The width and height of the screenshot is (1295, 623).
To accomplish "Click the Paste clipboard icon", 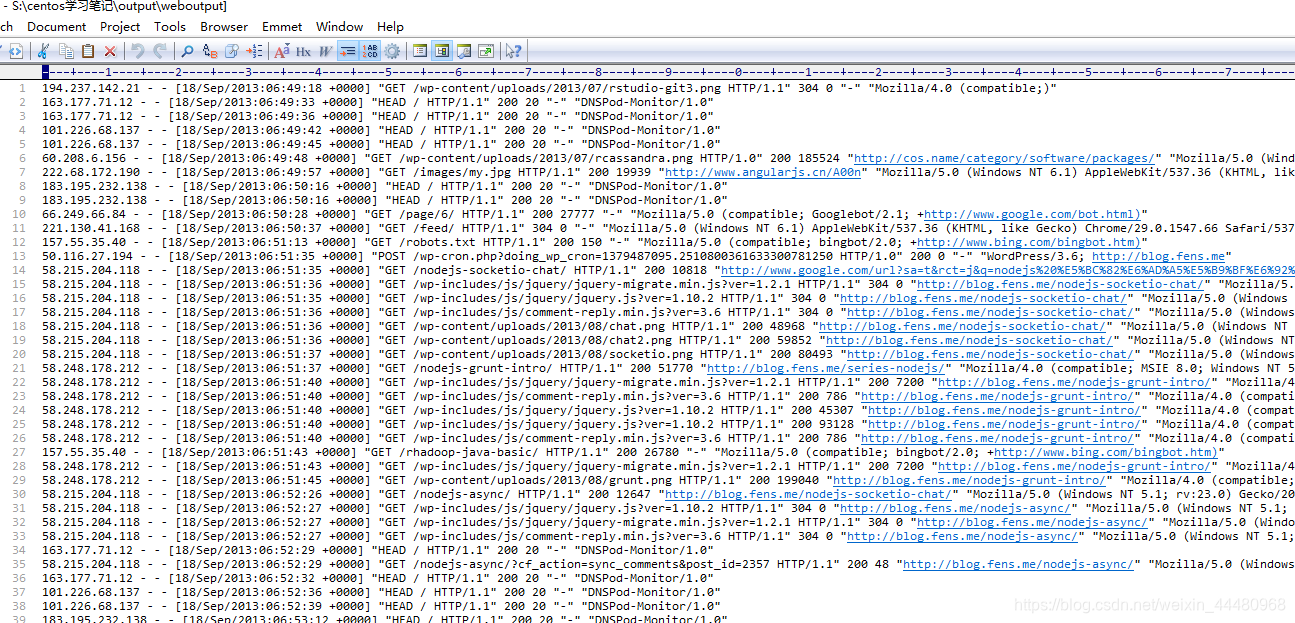I will 88,51.
